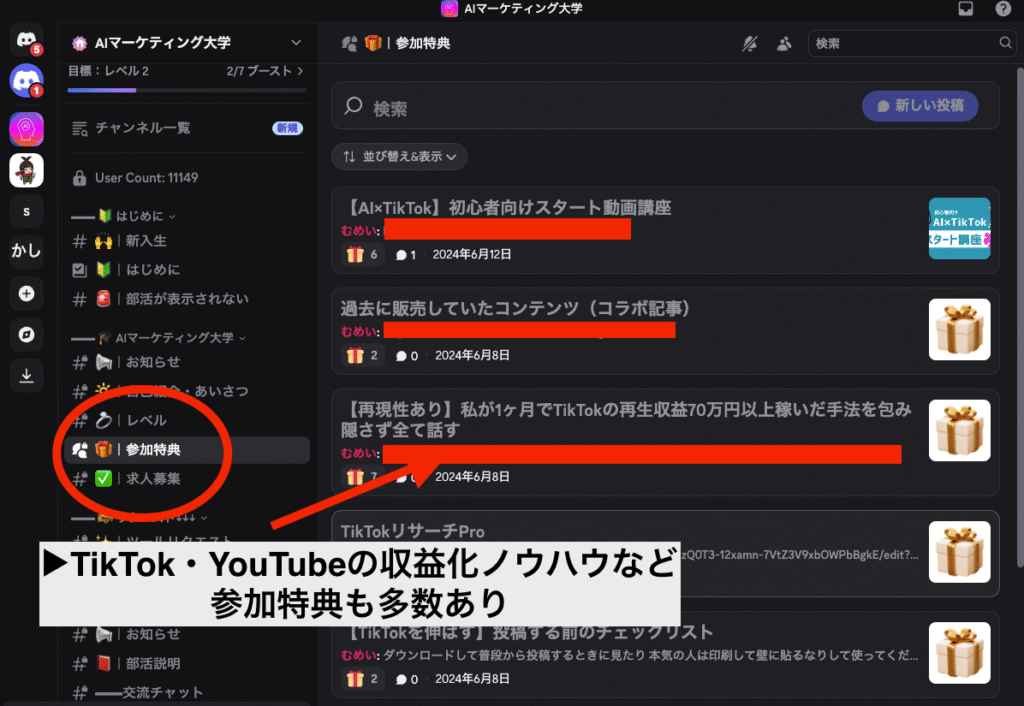Open the Inbox icon in title bar

click(x=965, y=8)
